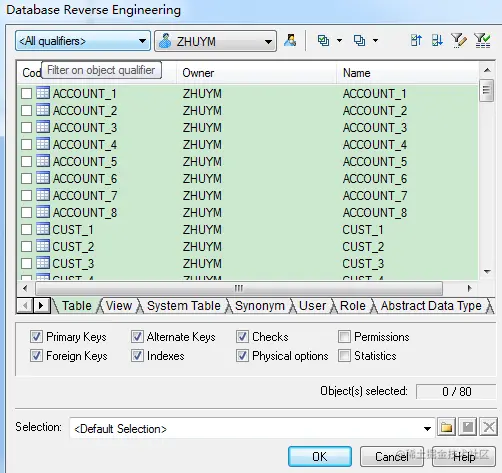The width and height of the screenshot is (502, 473).
Task: Click the move selected to top icon
Action: coord(416,41)
